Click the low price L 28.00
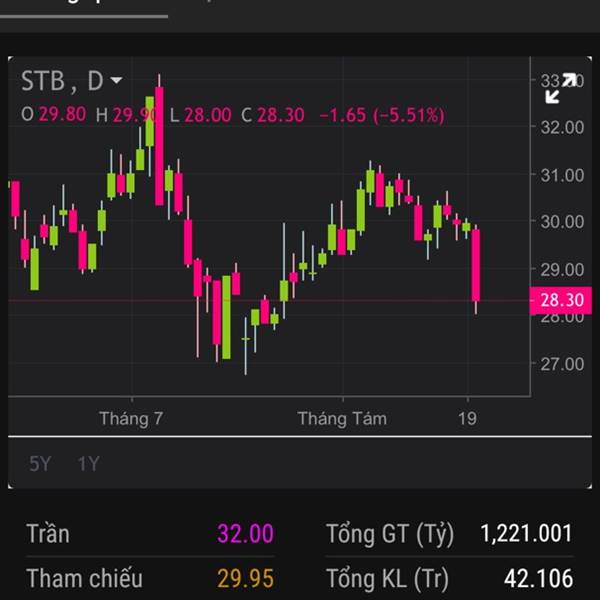Image resolution: width=600 pixels, height=600 pixels. 201,115
